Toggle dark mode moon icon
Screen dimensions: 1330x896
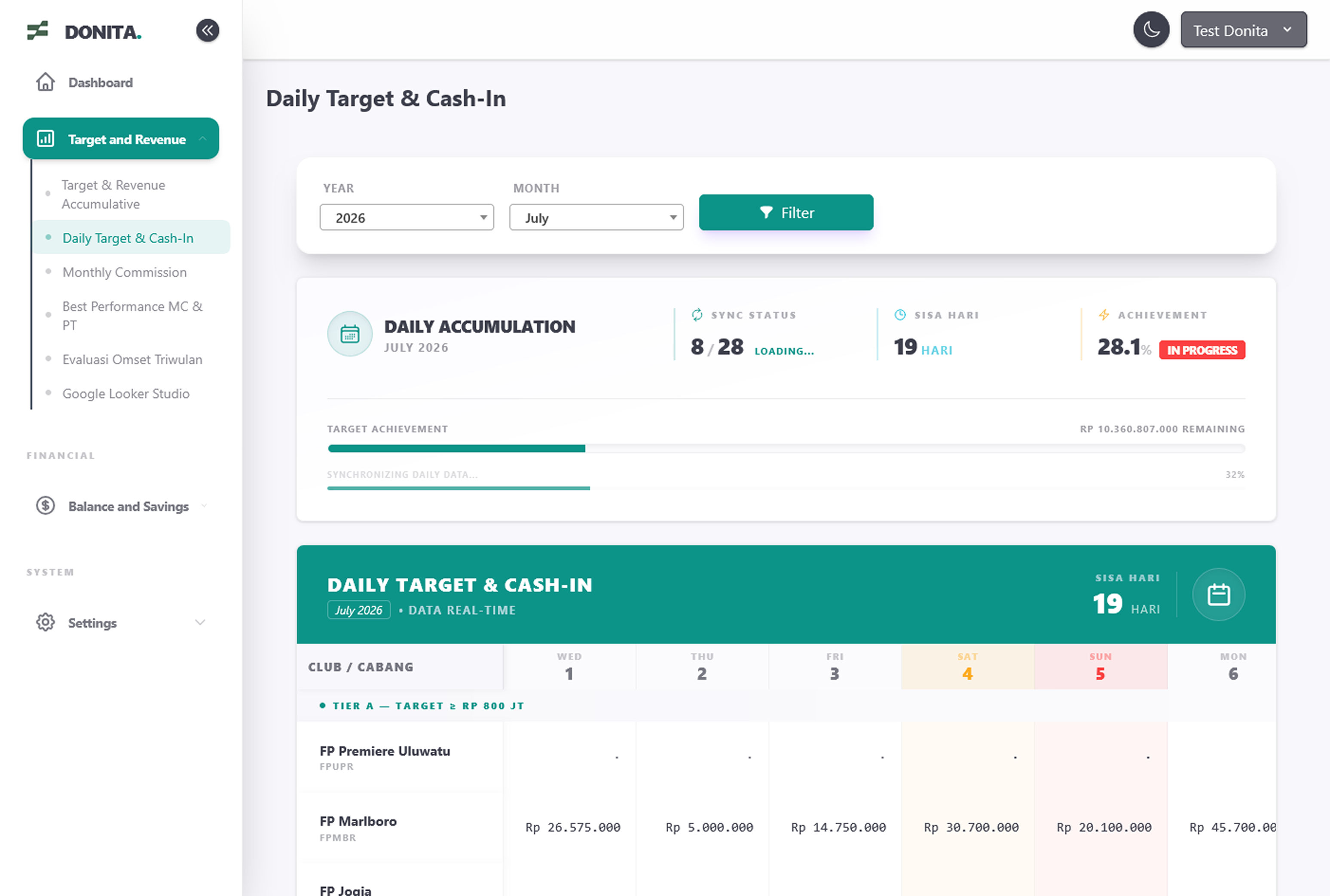(1151, 30)
